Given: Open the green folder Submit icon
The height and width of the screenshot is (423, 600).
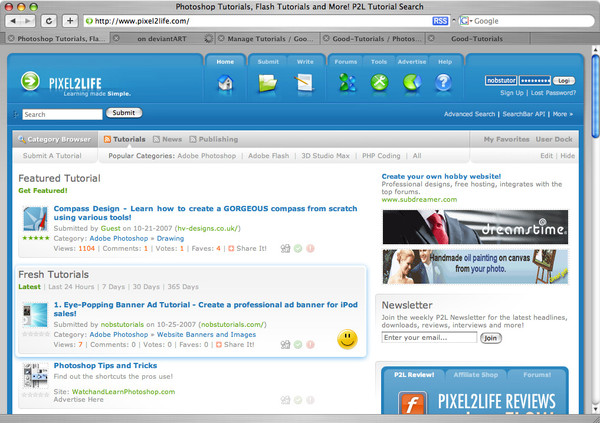Looking at the screenshot, I should coord(267,82).
